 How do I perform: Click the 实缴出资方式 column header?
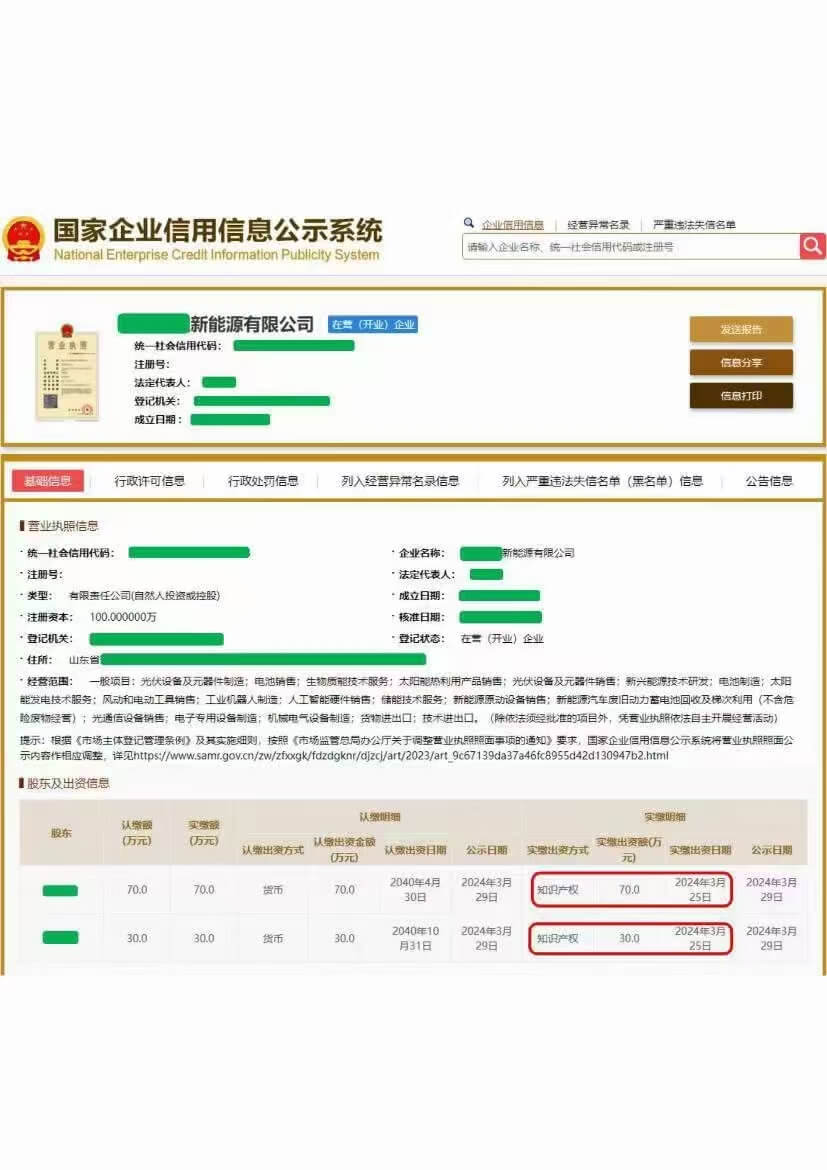tap(558, 850)
